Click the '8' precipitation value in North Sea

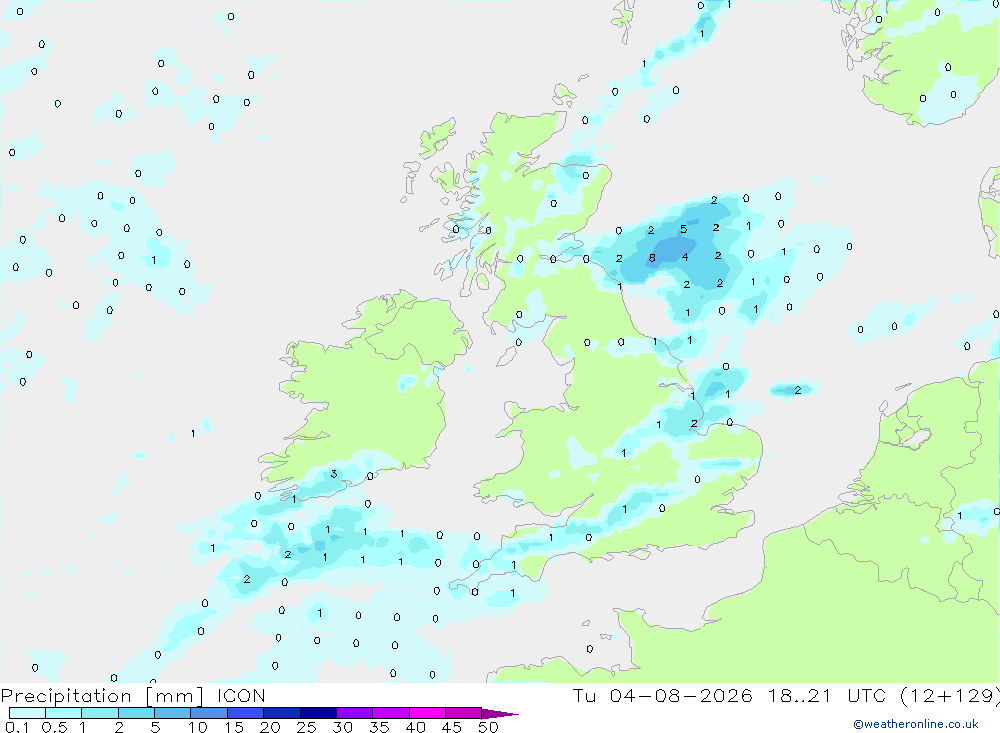(x=652, y=258)
